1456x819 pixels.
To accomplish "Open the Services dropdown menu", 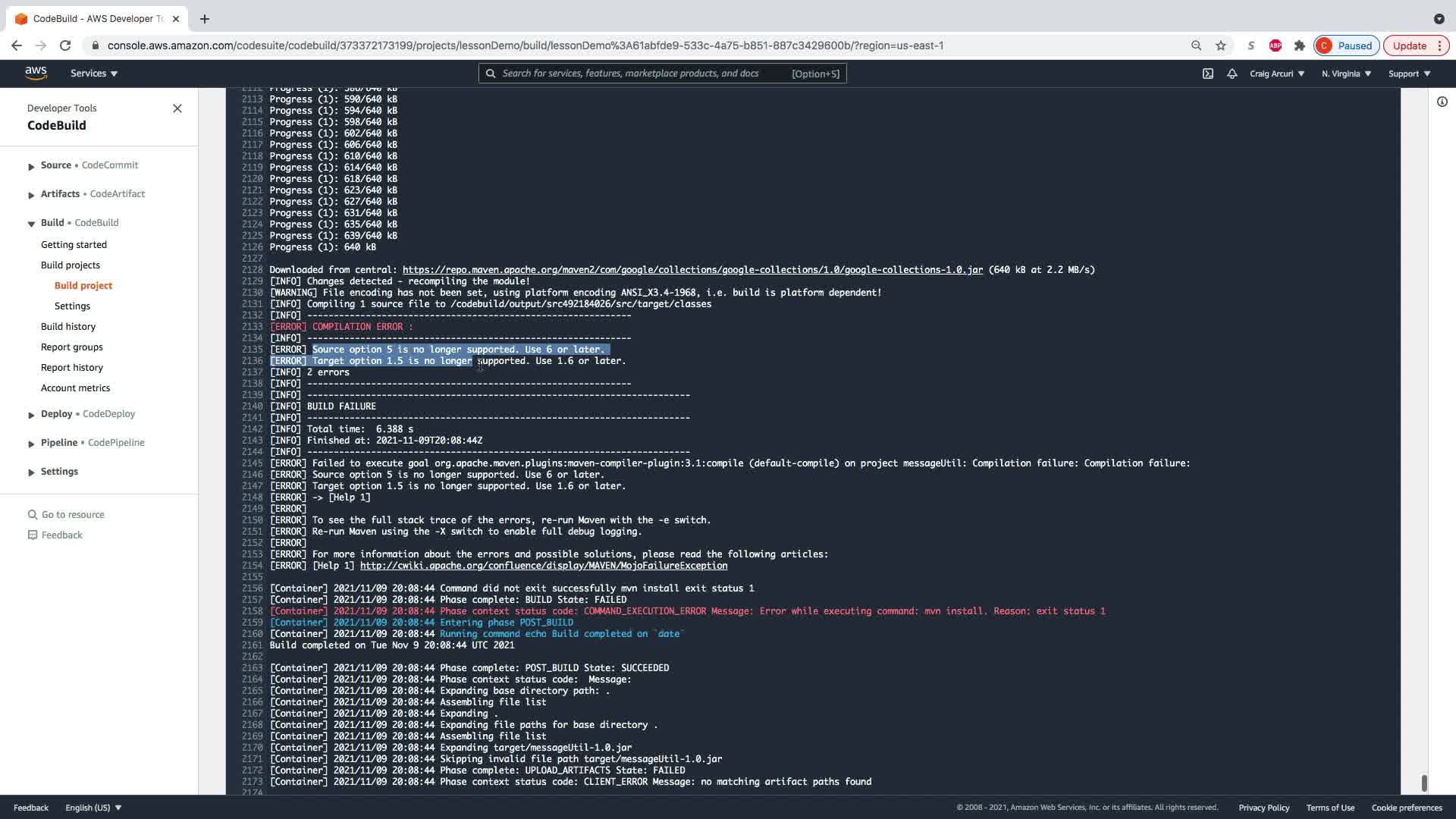I will tap(94, 74).
